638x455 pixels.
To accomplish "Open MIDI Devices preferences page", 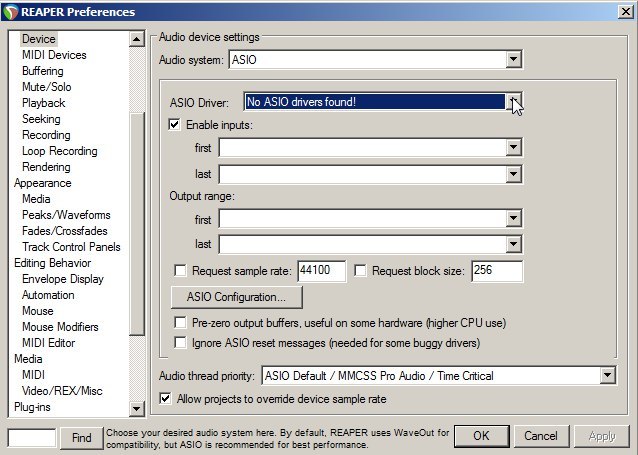I will point(54,55).
